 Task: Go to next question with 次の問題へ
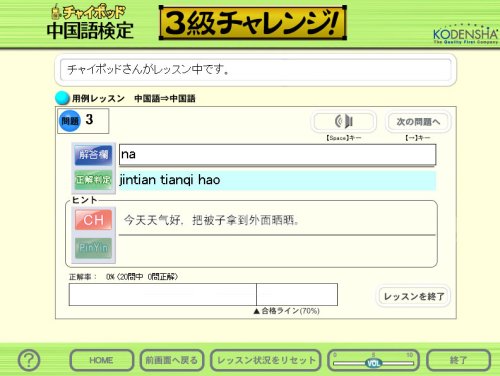click(x=418, y=122)
